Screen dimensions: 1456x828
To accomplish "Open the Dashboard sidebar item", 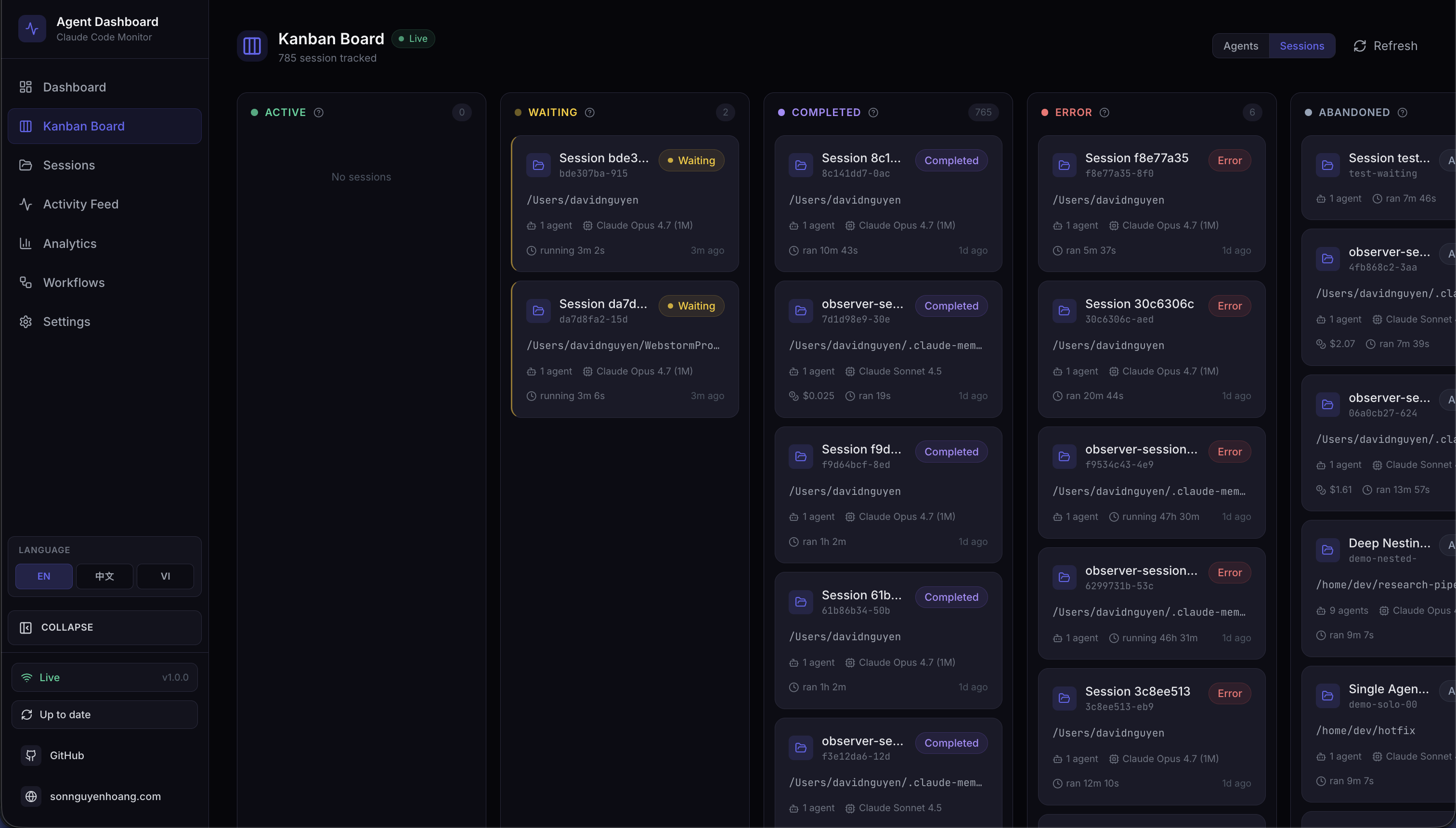I will click(x=104, y=87).
